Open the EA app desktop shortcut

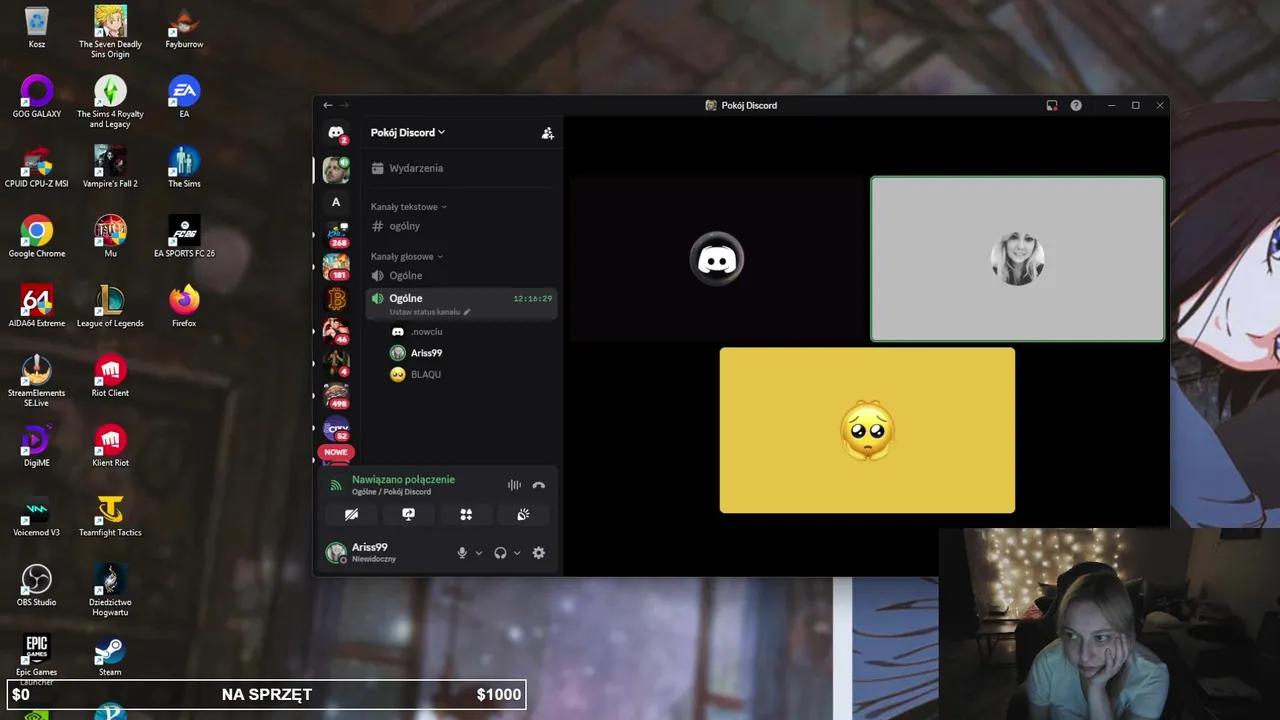click(x=184, y=97)
